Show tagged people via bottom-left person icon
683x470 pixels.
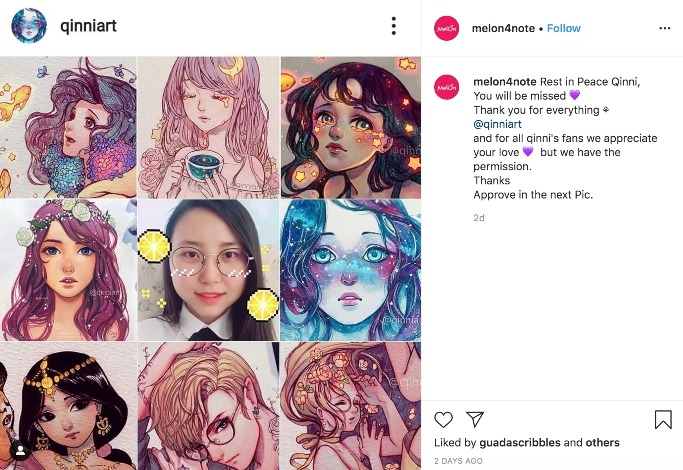[x=18, y=451]
